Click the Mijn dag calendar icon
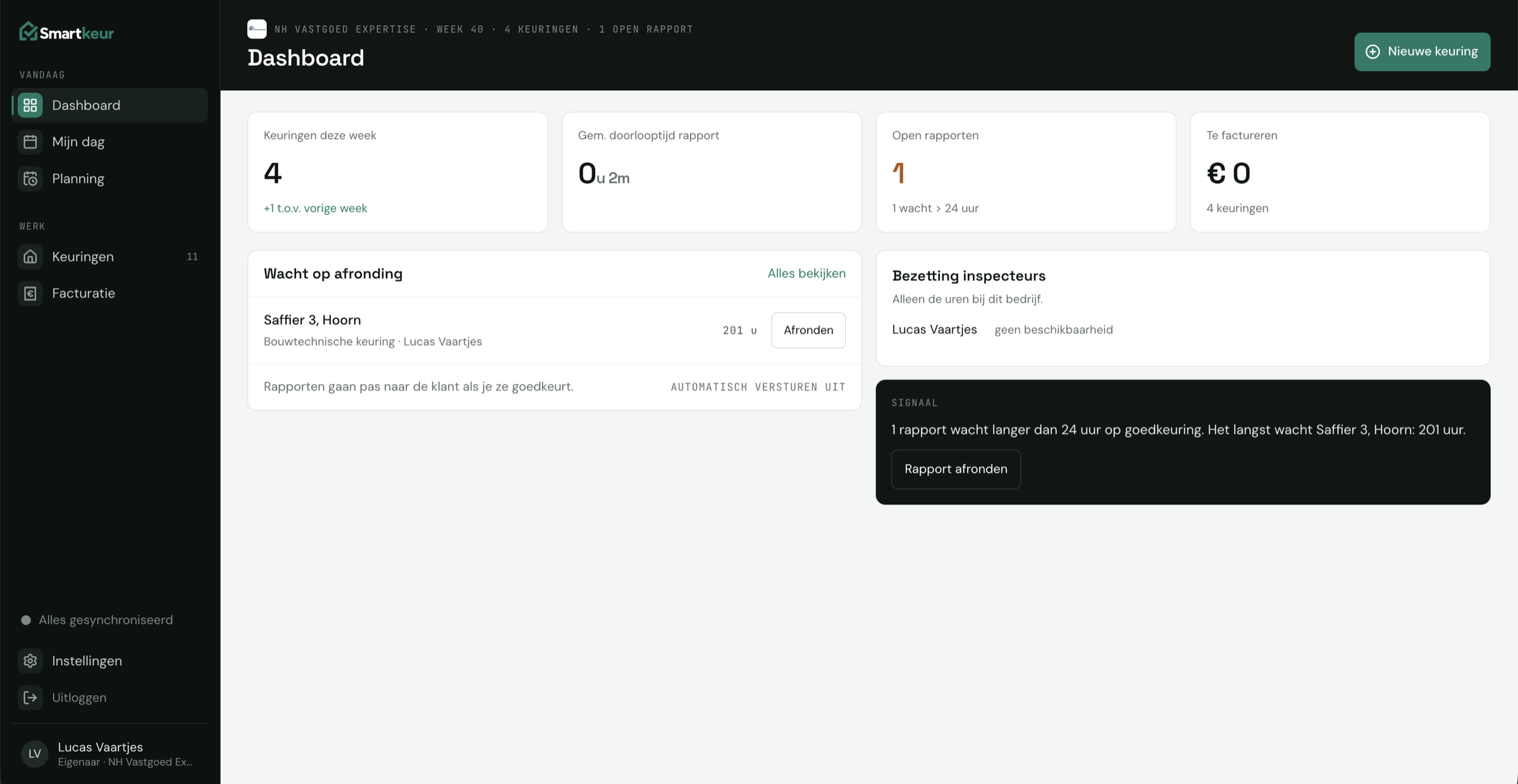The image size is (1518, 784). (30, 142)
